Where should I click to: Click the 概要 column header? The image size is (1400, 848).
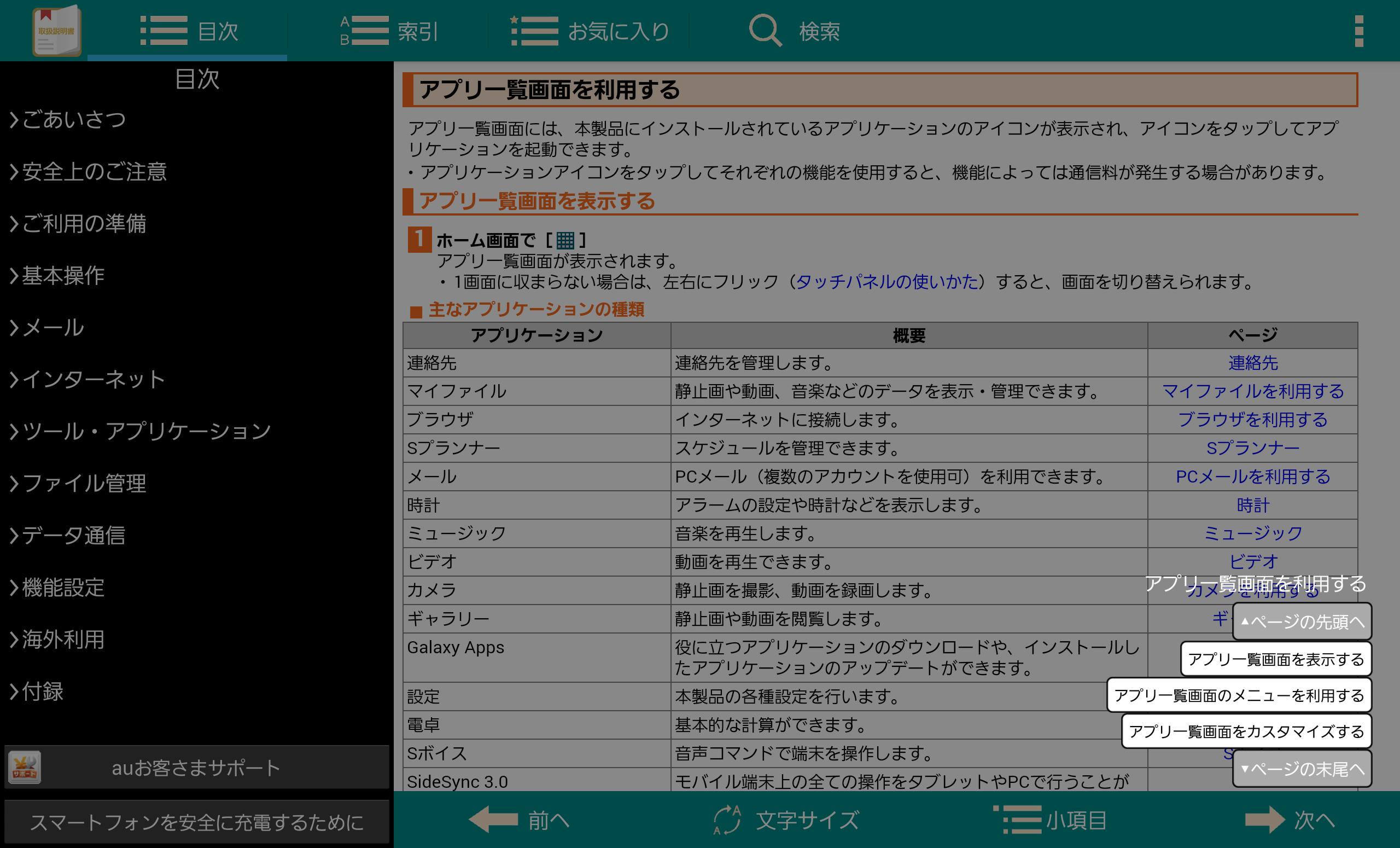(909, 335)
